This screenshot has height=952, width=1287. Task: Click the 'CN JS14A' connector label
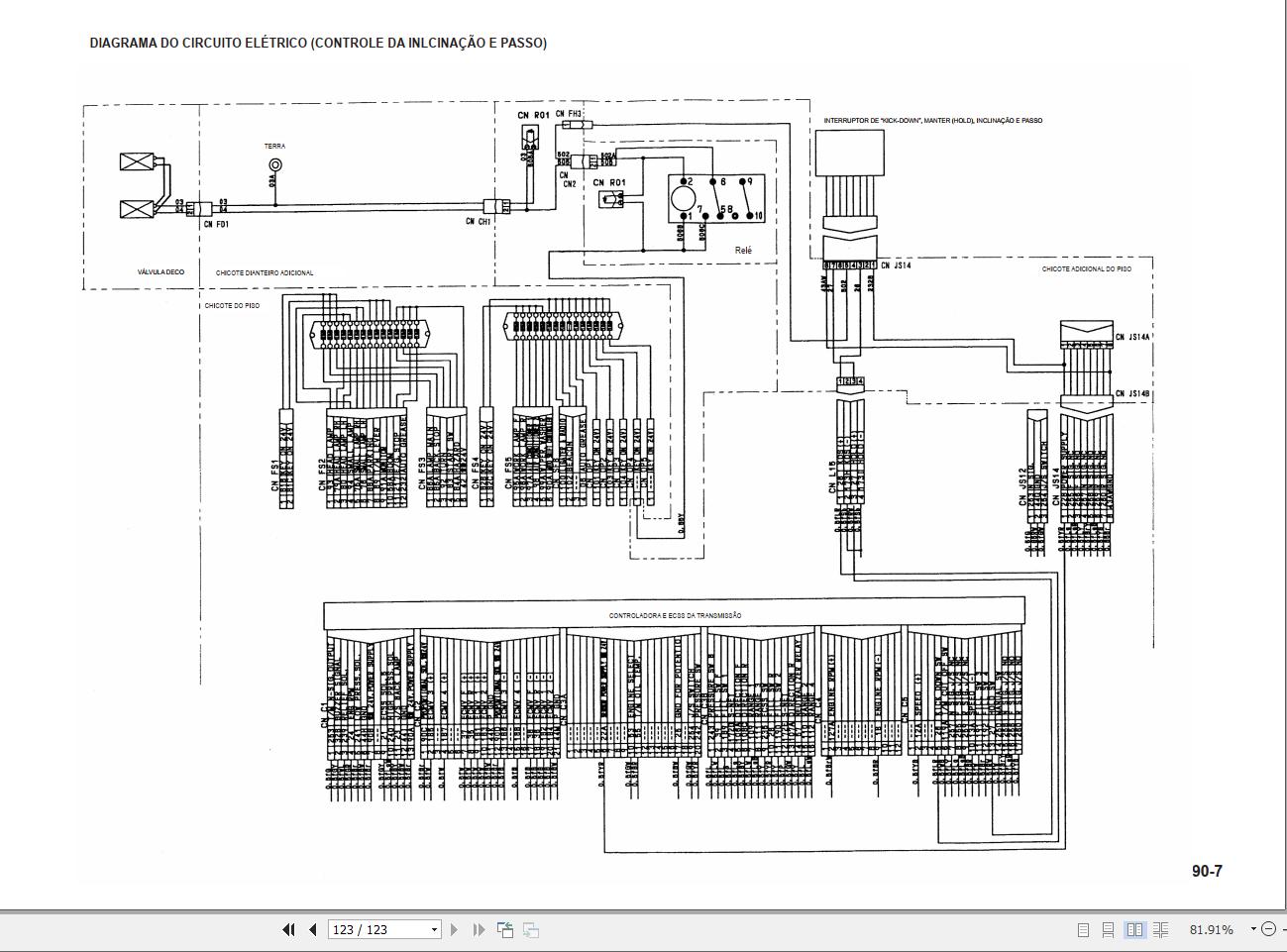point(1132,338)
